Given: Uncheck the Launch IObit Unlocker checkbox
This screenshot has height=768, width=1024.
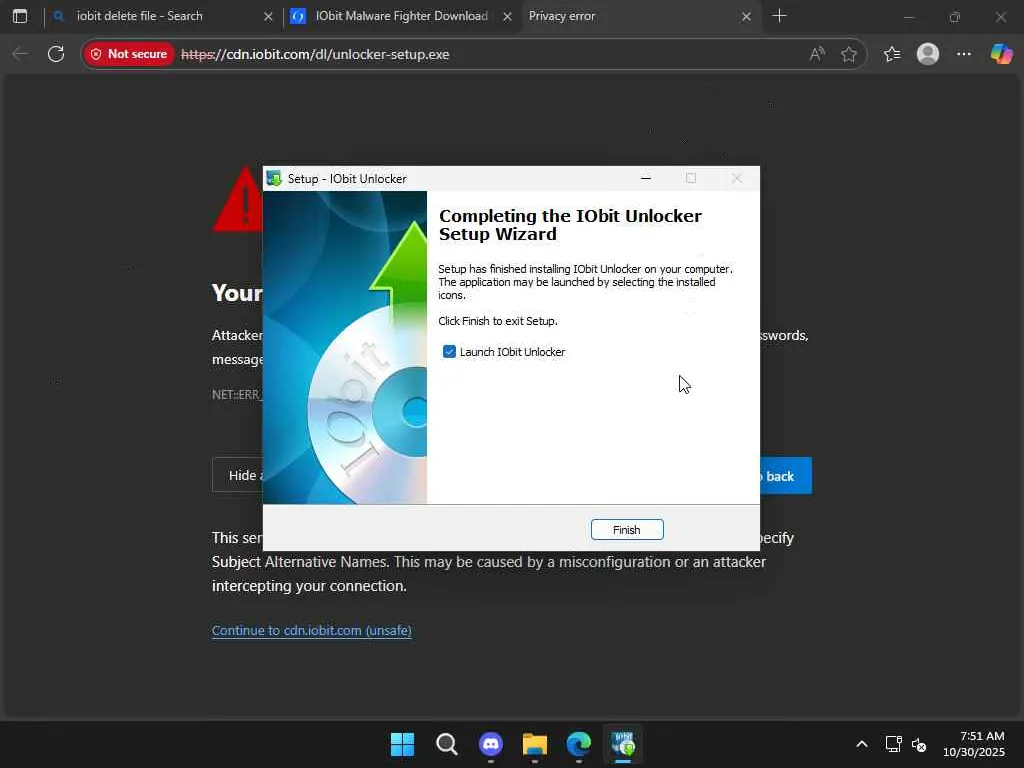Looking at the screenshot, I should pyautogui.click(x=449, y=352).
